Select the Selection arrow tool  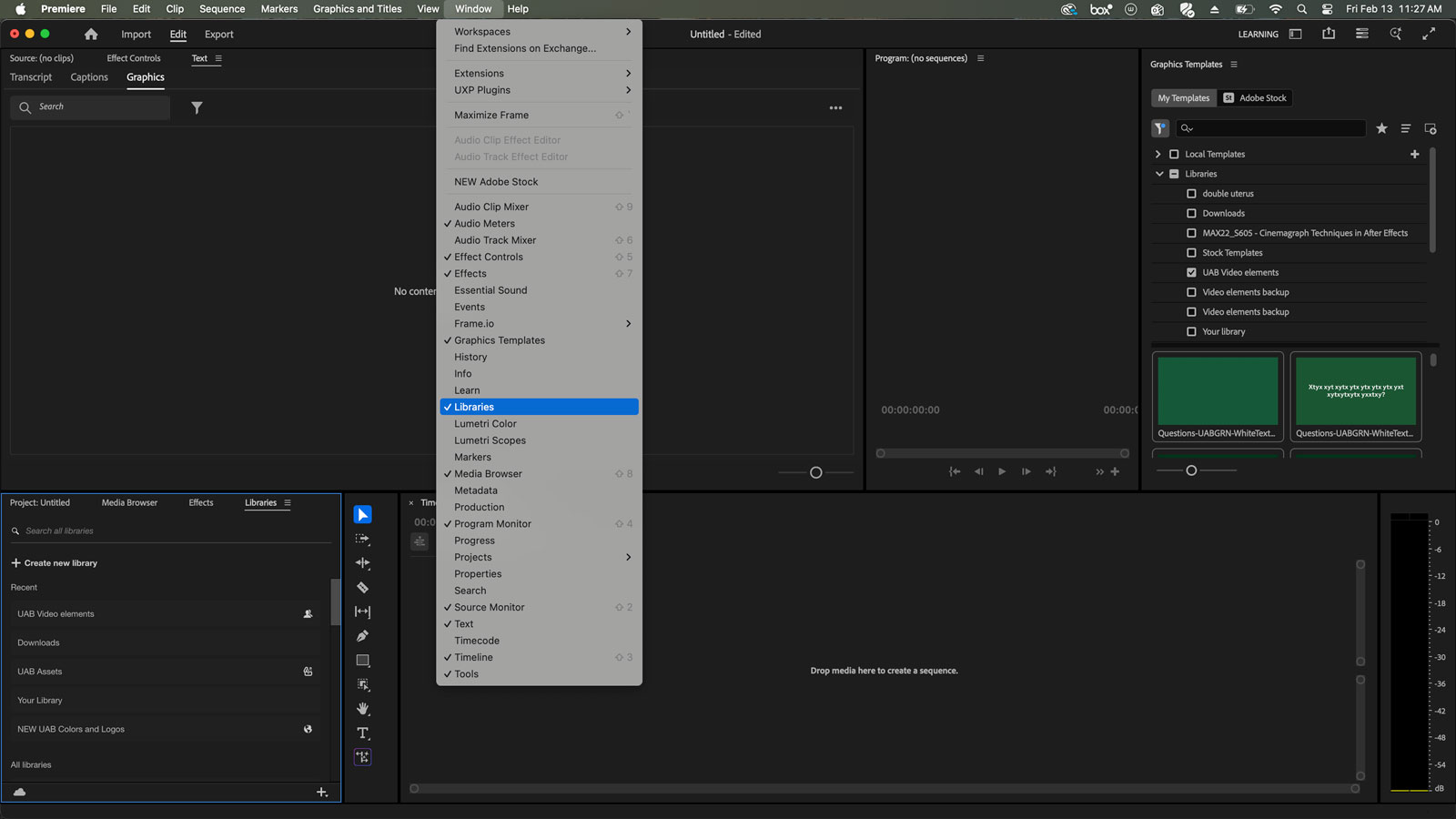362,515
